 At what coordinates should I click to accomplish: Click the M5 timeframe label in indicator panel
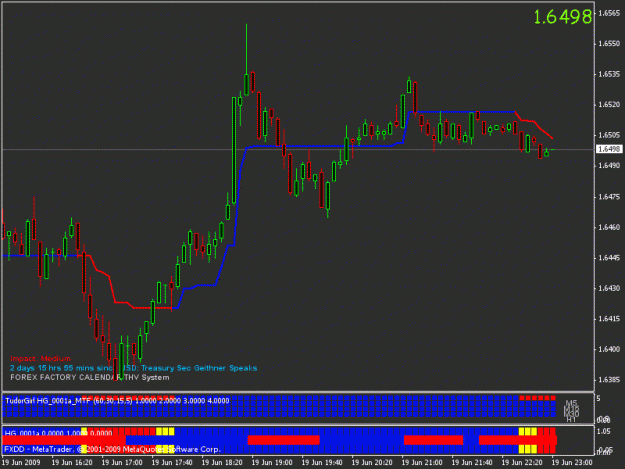[571, 403]
